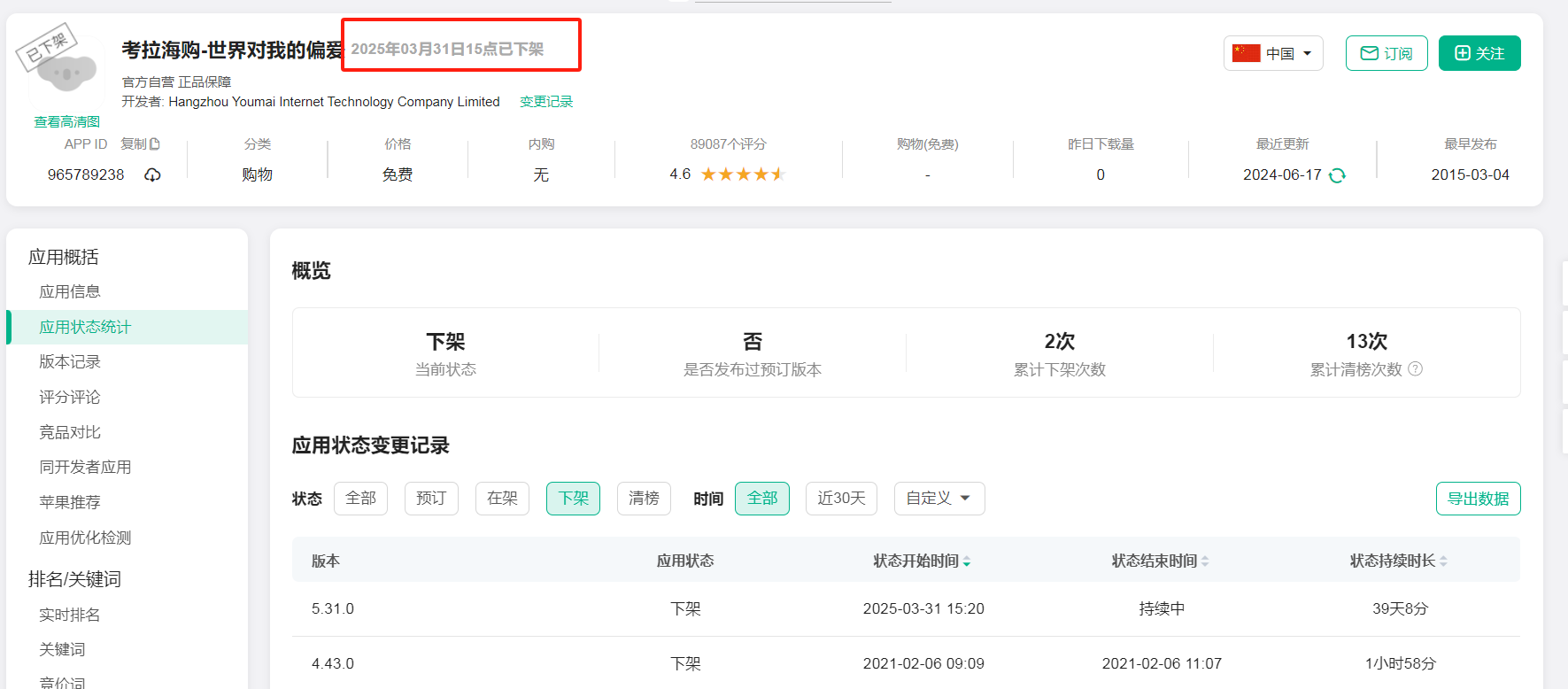
Task: Click the envelope 订阅 button
Action: pyautogui.click(x=1386, y=53)
